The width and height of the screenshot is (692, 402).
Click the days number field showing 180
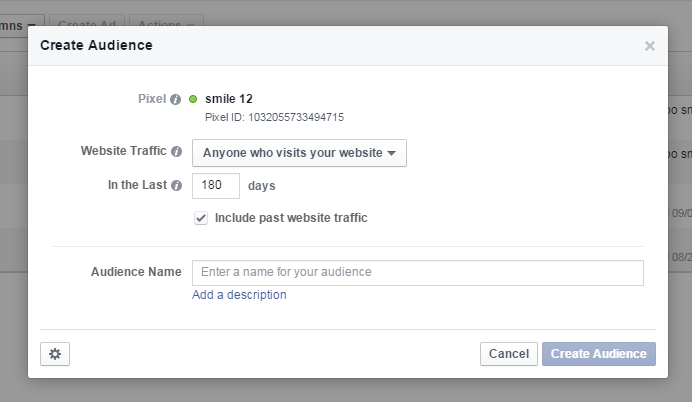215,186
